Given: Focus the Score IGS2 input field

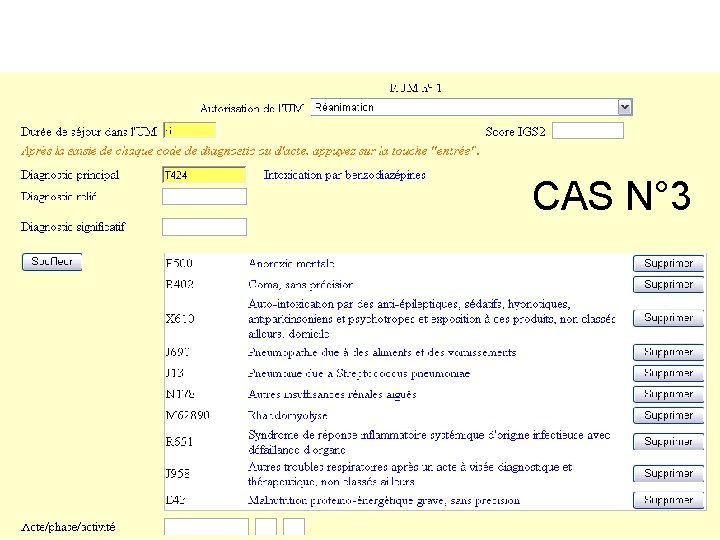Looking at the screenshot, I should (x=588, y=131).
